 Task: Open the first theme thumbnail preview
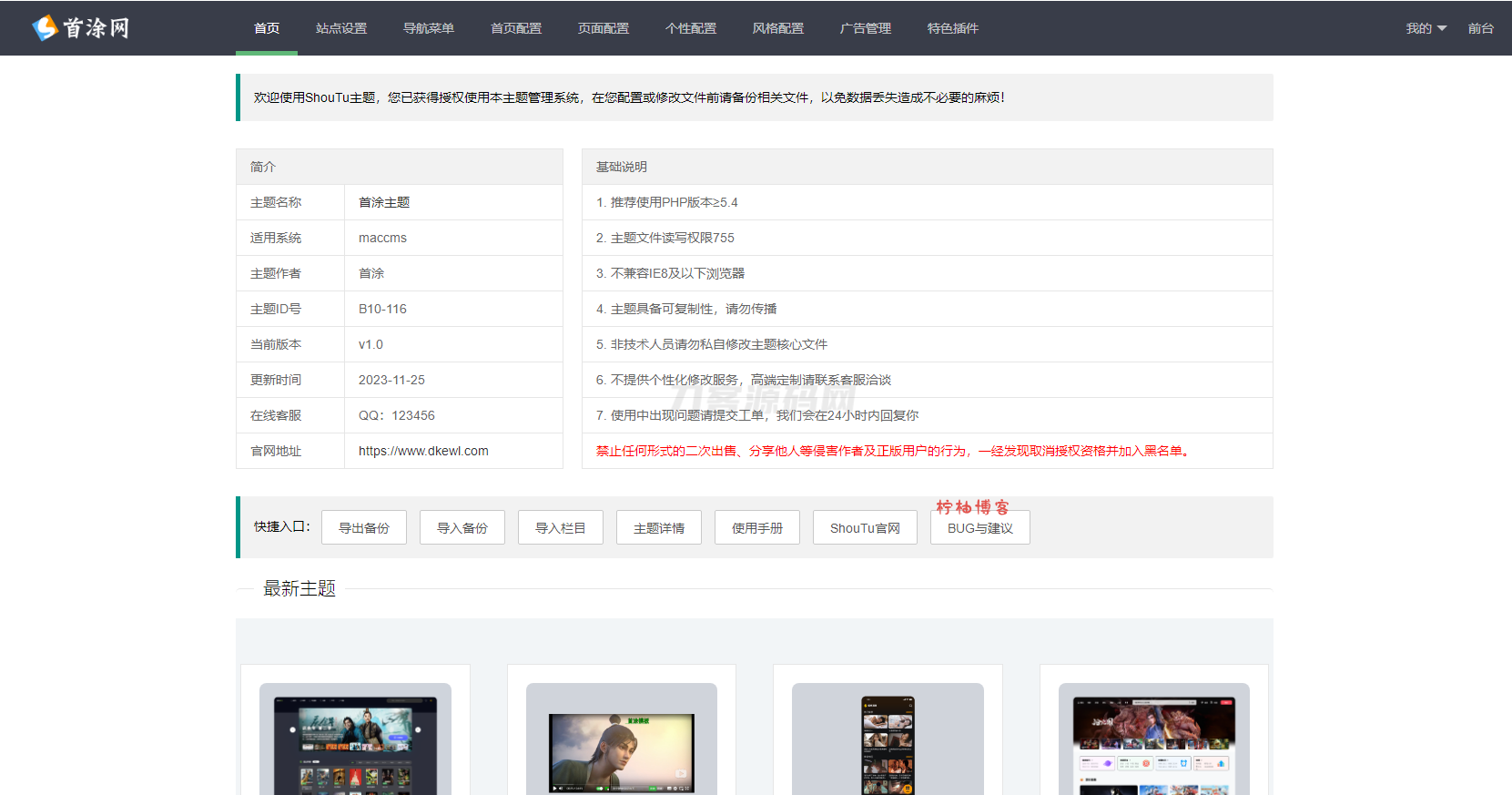pyautogui.click(x=355, y=739)
